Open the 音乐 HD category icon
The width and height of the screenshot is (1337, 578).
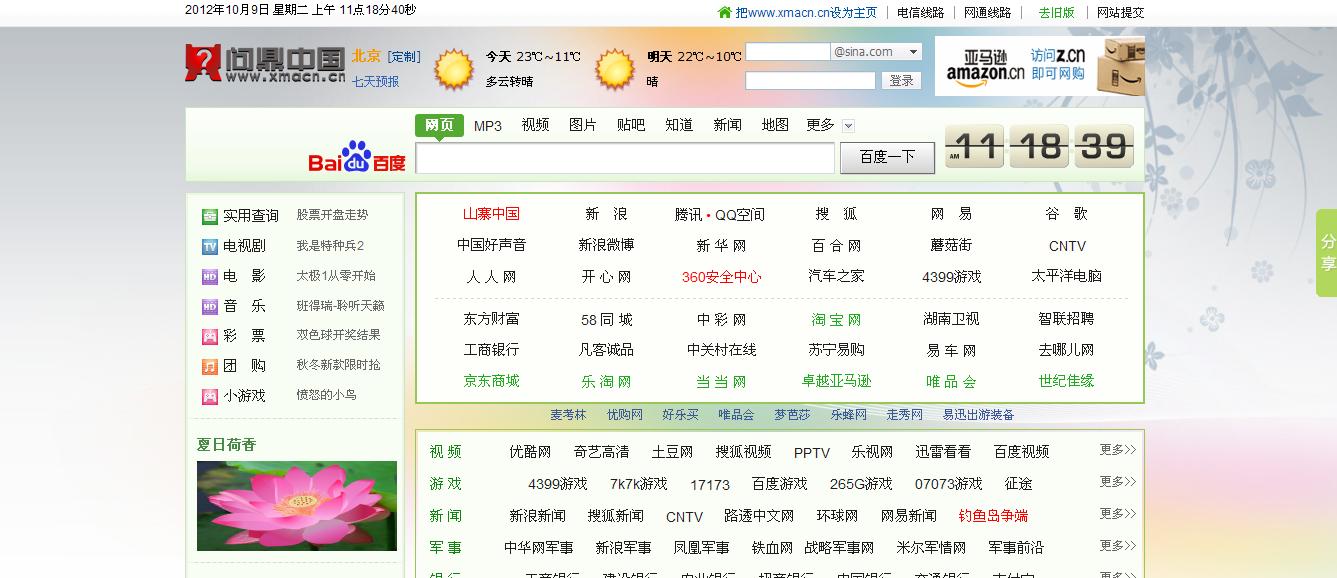pyautogui.click(x=210, y=306)
